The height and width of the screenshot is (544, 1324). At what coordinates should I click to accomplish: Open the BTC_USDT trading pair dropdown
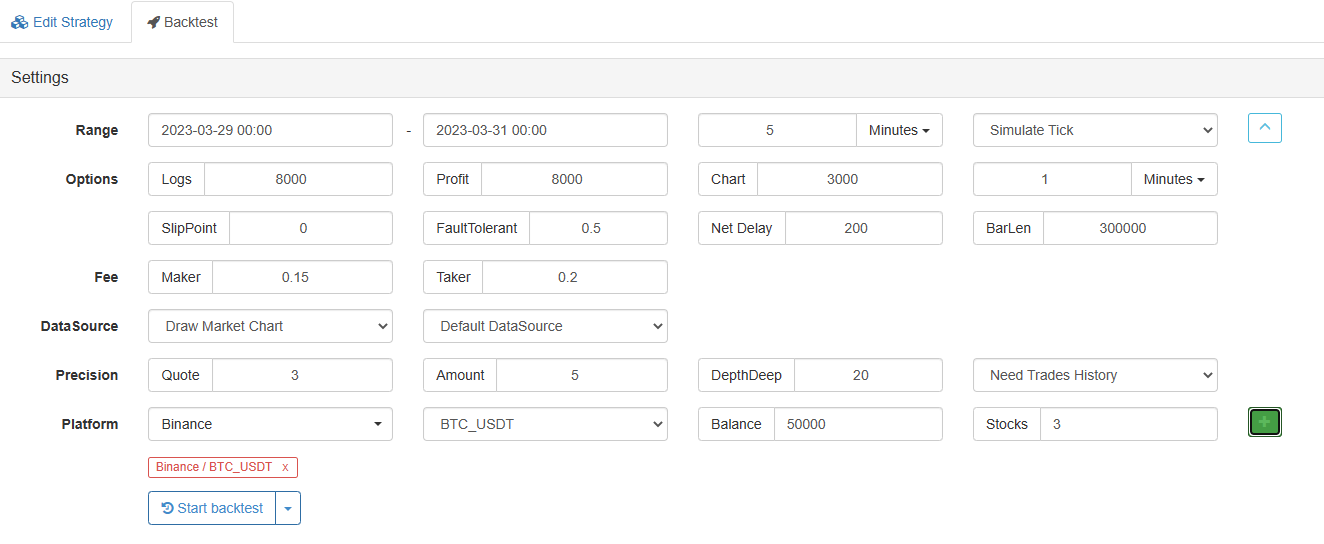pyautogui.click(x=545, y=424)
